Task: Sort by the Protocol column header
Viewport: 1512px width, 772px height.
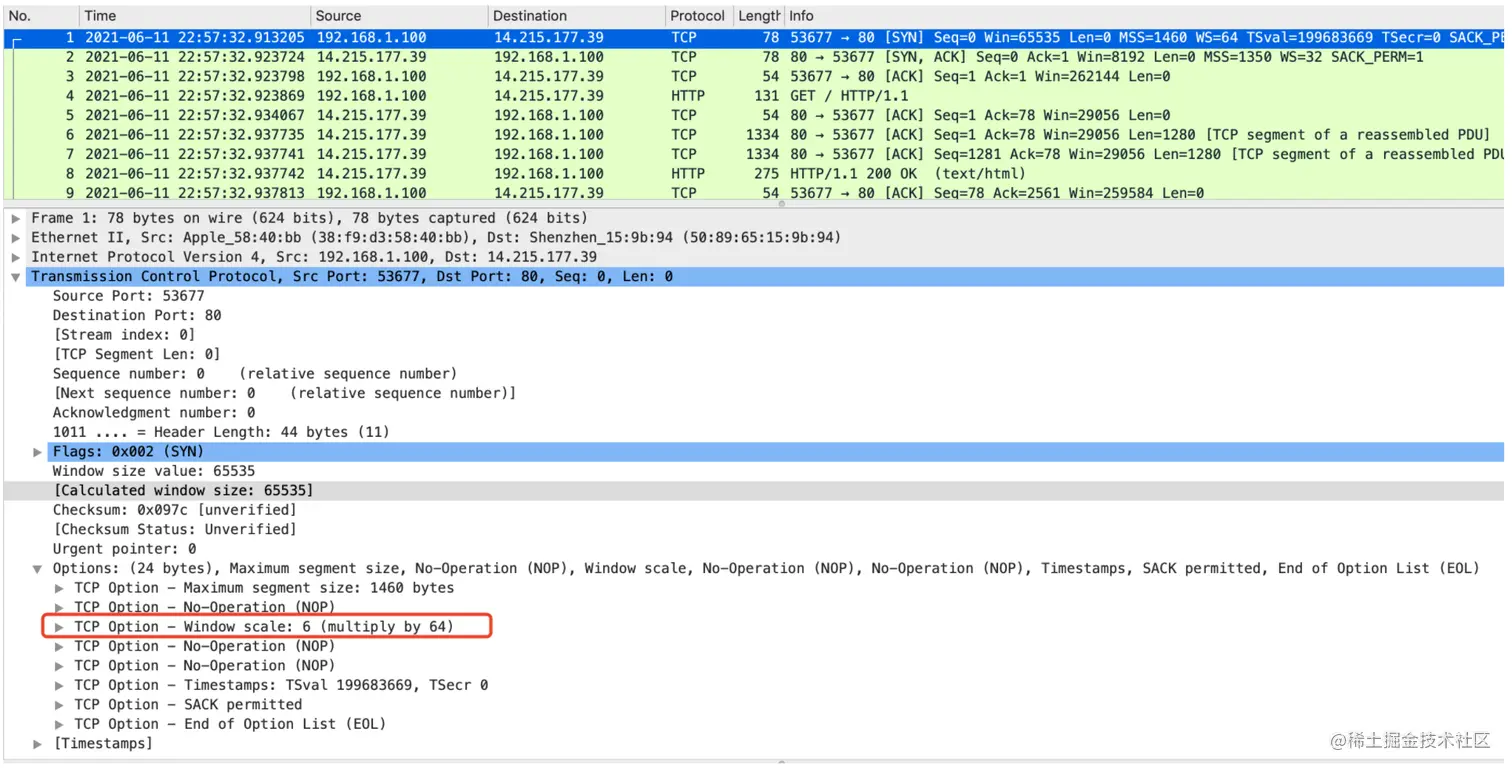Action: [x=698, y=16]
